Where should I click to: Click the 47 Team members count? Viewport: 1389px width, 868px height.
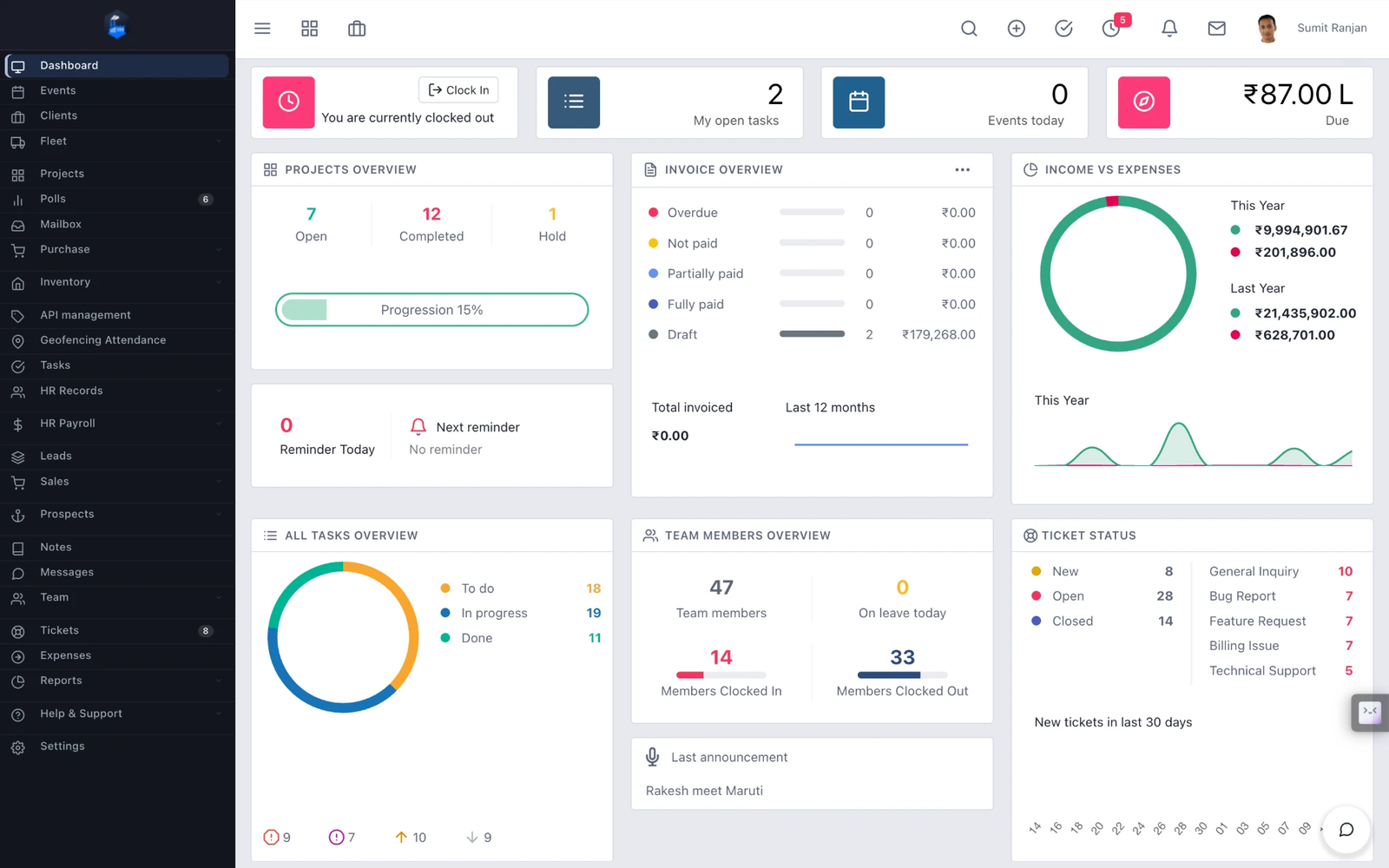coord(721,588)
